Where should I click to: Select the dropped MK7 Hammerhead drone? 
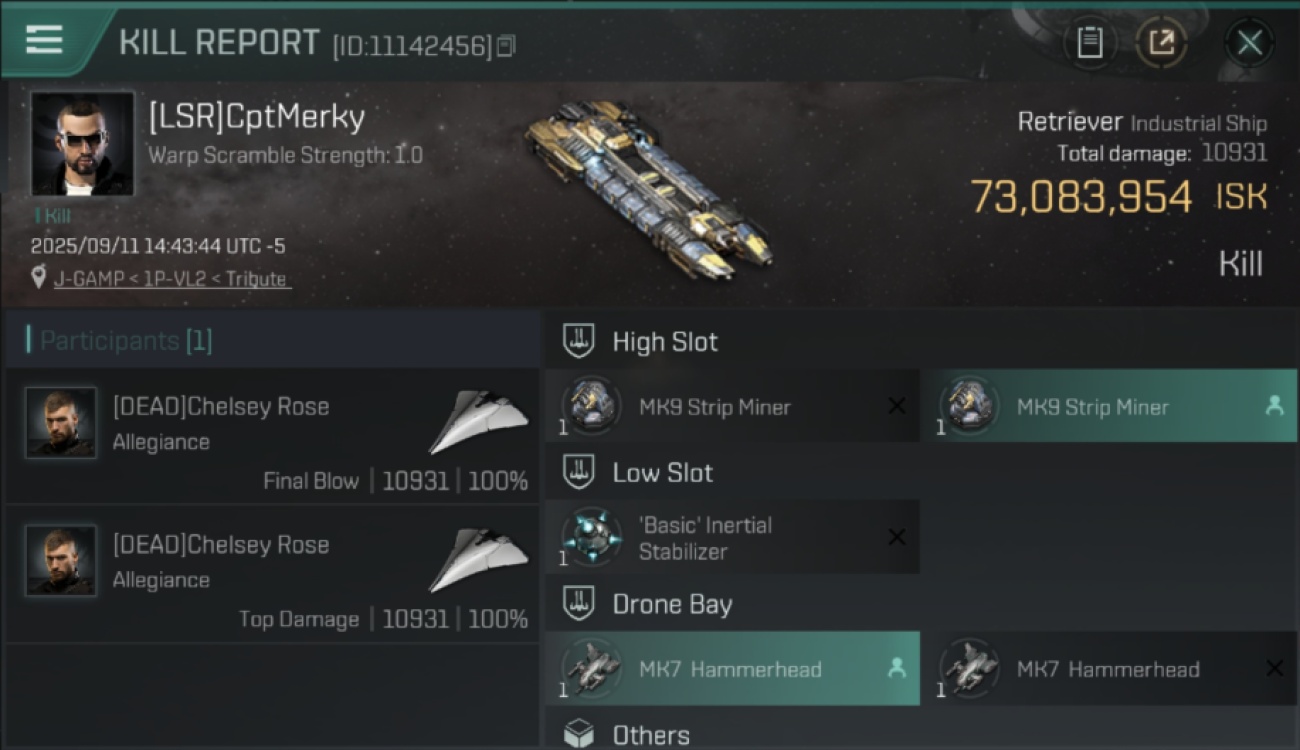pyautogui.click(x=732, y=669)
